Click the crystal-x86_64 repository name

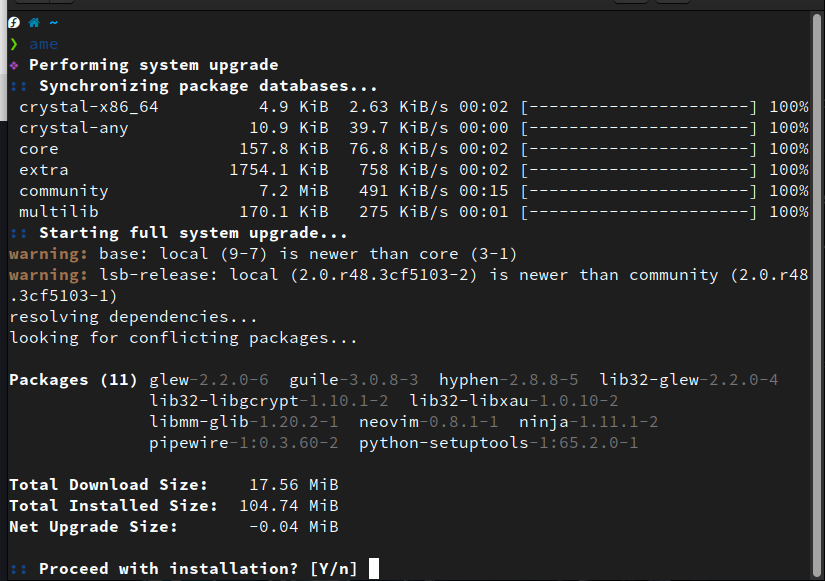coord(88,107)
